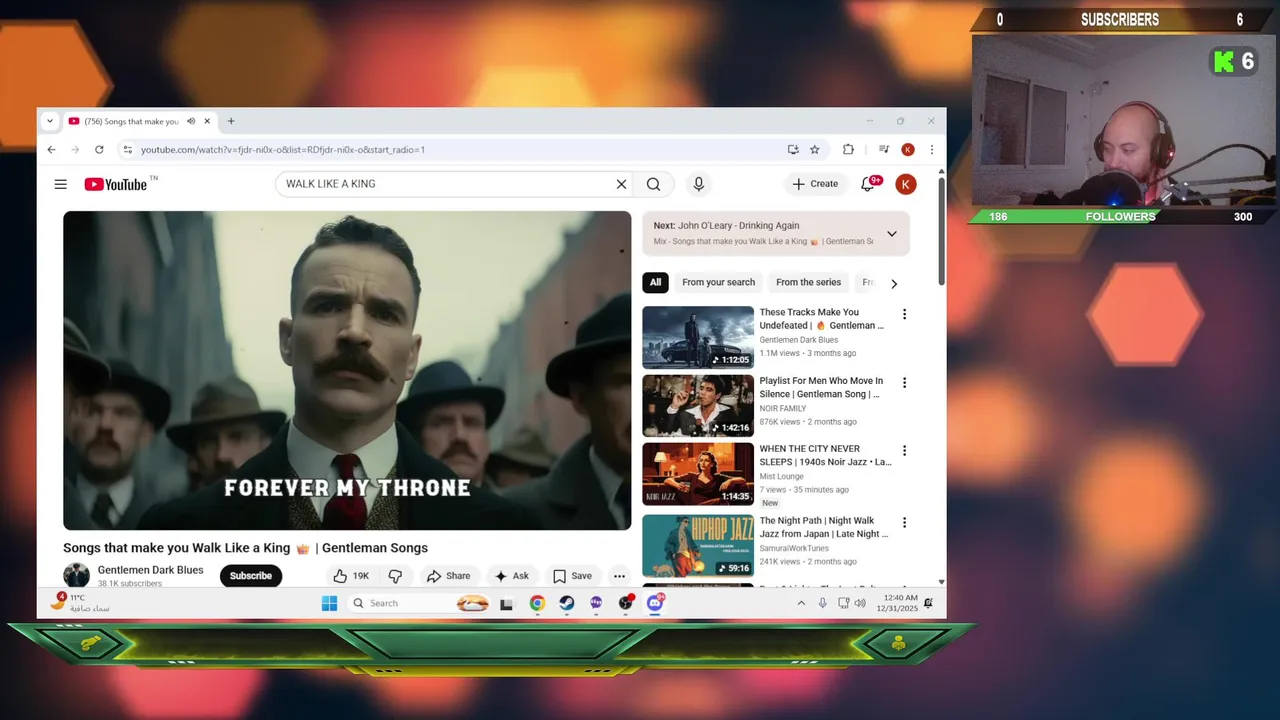This screenshot has height=720, width=1280.
Task: Open the Gentlemen Dark Blues channel name
Action: [x=150, y=570]
